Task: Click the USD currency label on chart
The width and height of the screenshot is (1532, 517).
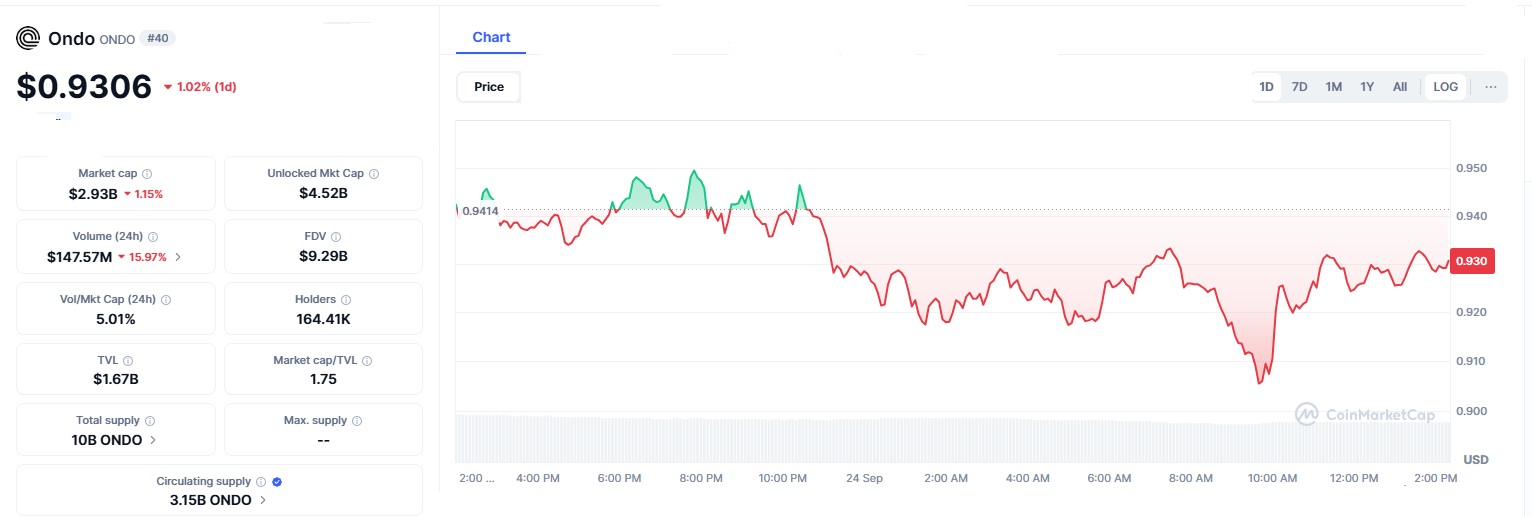Action: 1475,460
